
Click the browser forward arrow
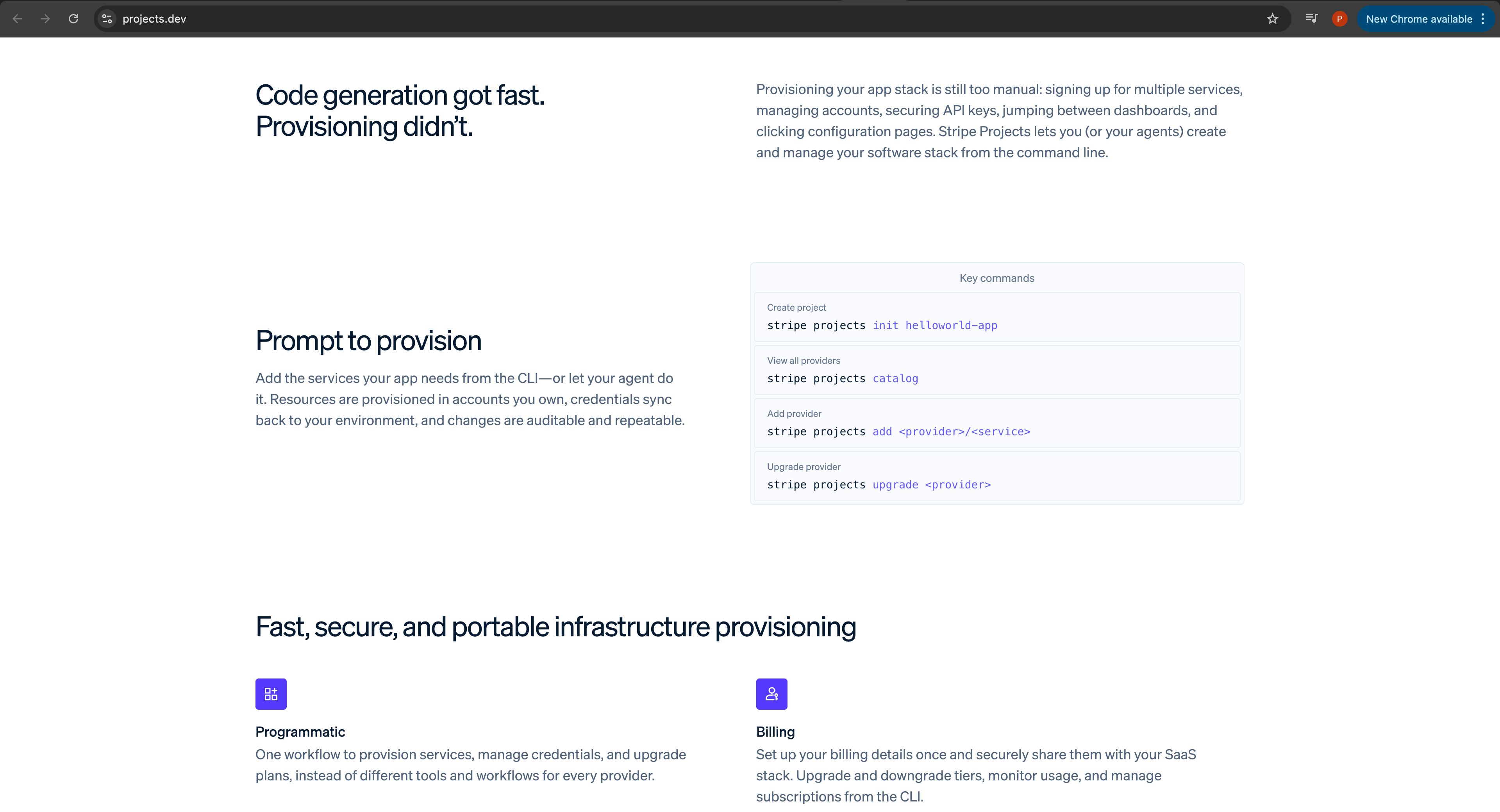45,19
